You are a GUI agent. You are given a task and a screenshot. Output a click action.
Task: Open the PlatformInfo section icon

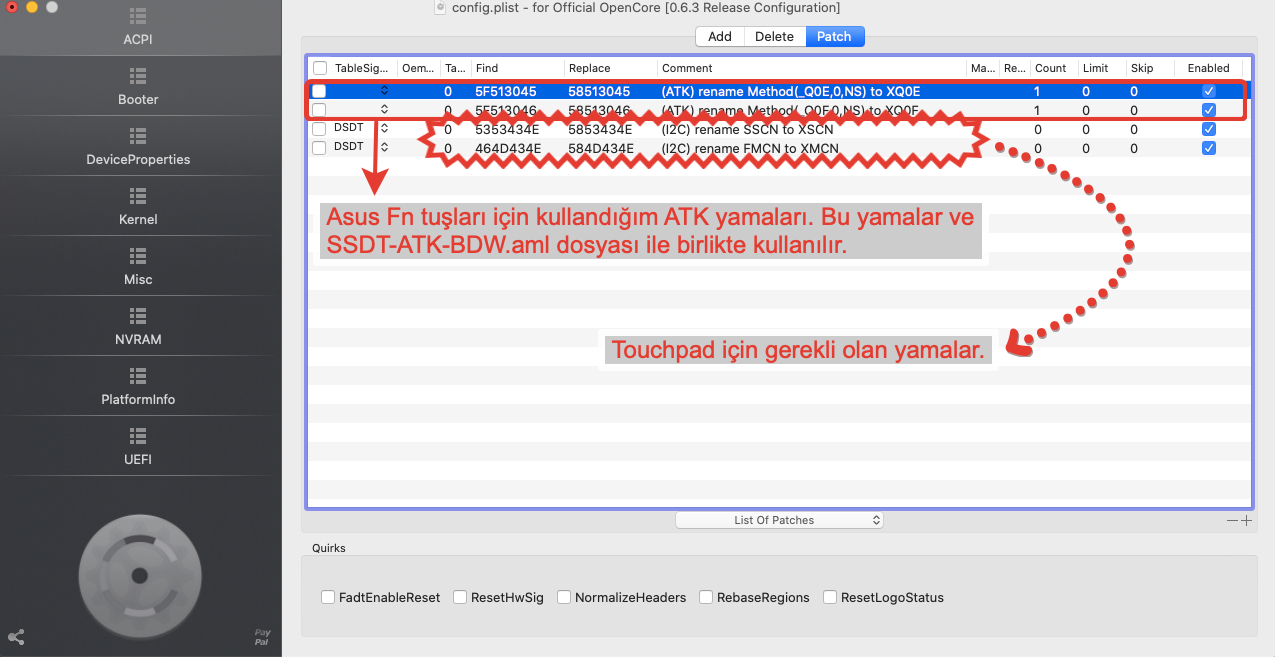coord(138,376)
